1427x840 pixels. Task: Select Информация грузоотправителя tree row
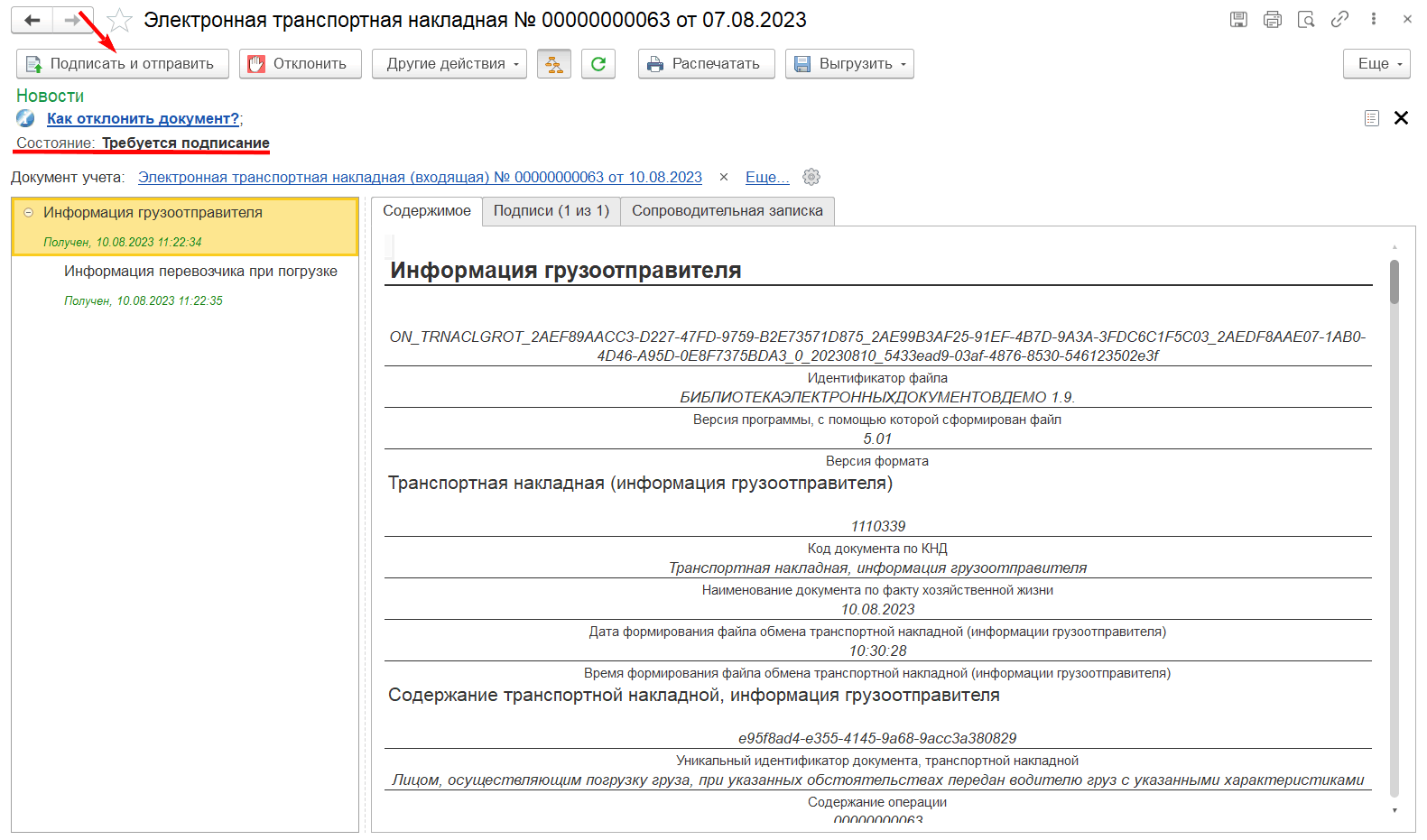tap(185, 226)
